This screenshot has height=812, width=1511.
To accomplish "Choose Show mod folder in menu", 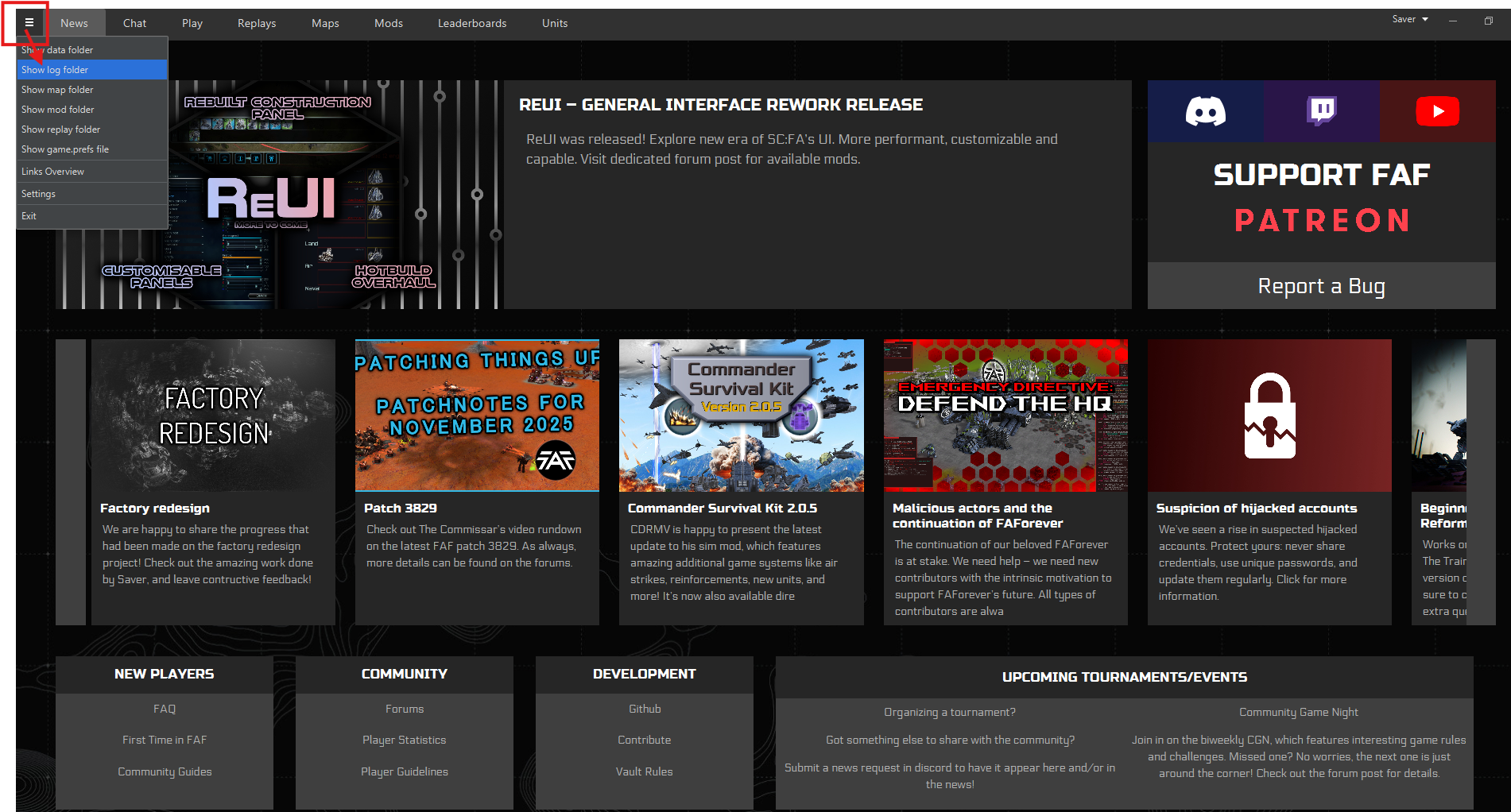I will [92, 110].
